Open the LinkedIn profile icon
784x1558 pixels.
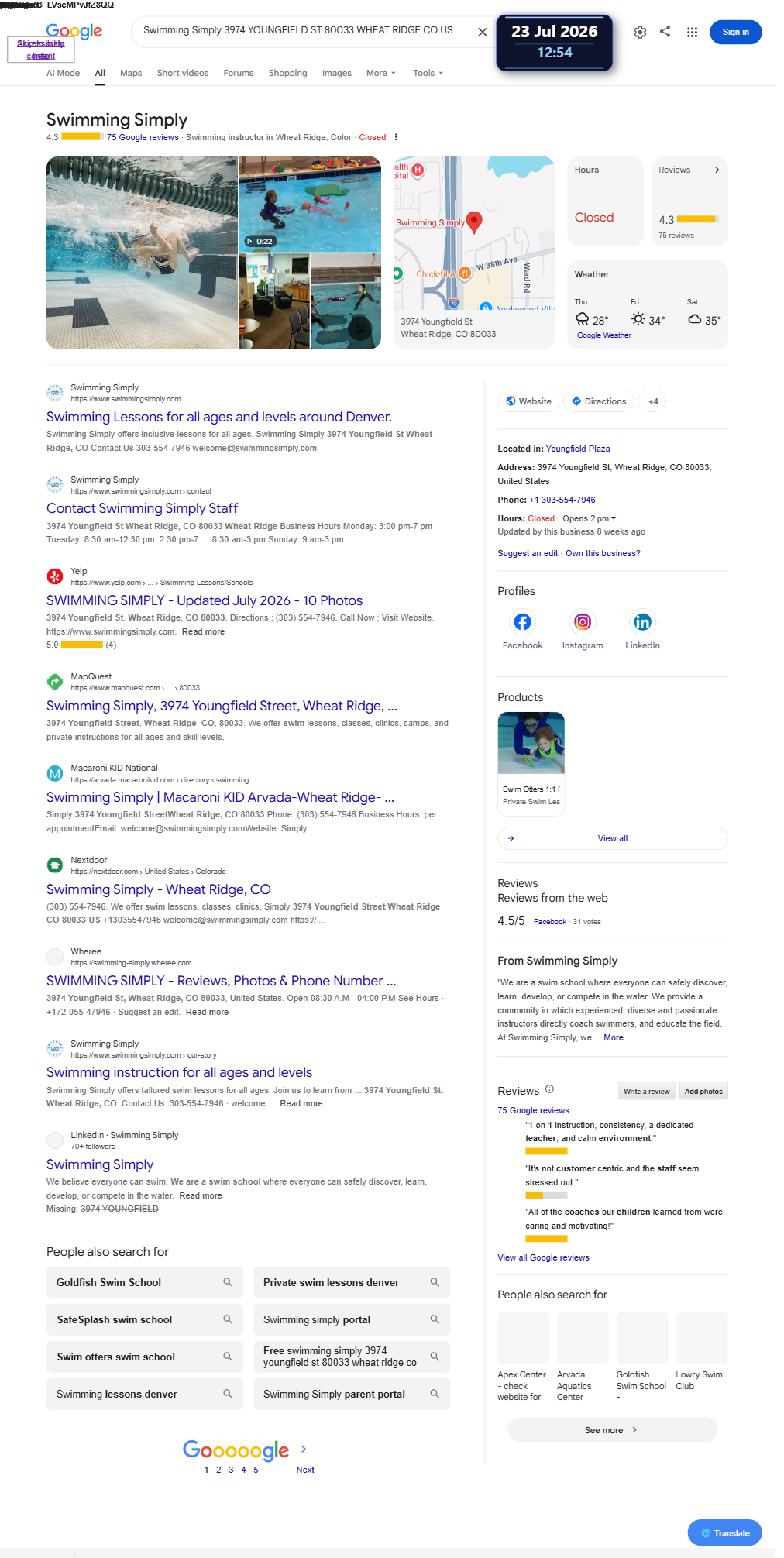point(643,621)
